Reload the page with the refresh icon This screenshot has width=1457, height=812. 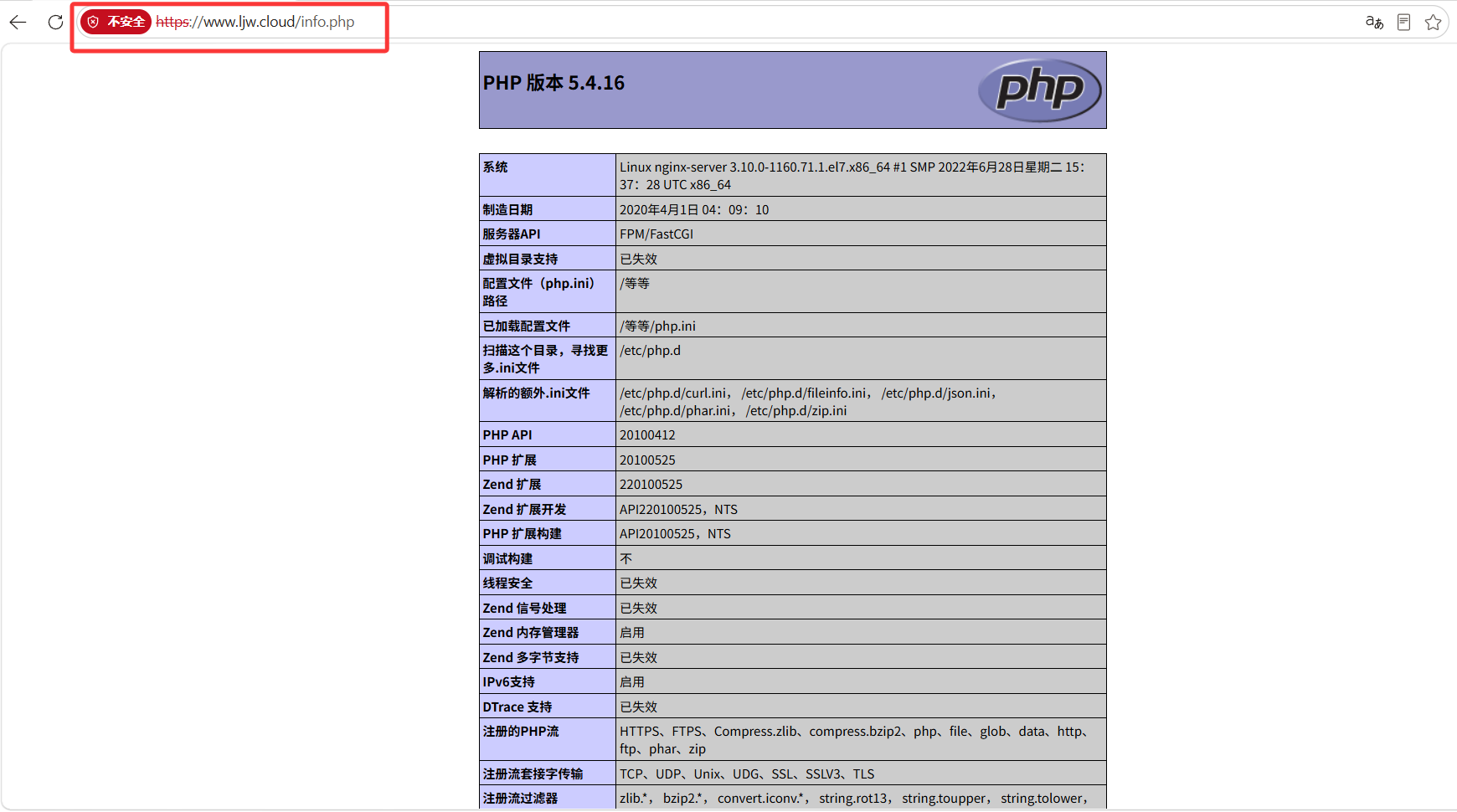(55, 22)
